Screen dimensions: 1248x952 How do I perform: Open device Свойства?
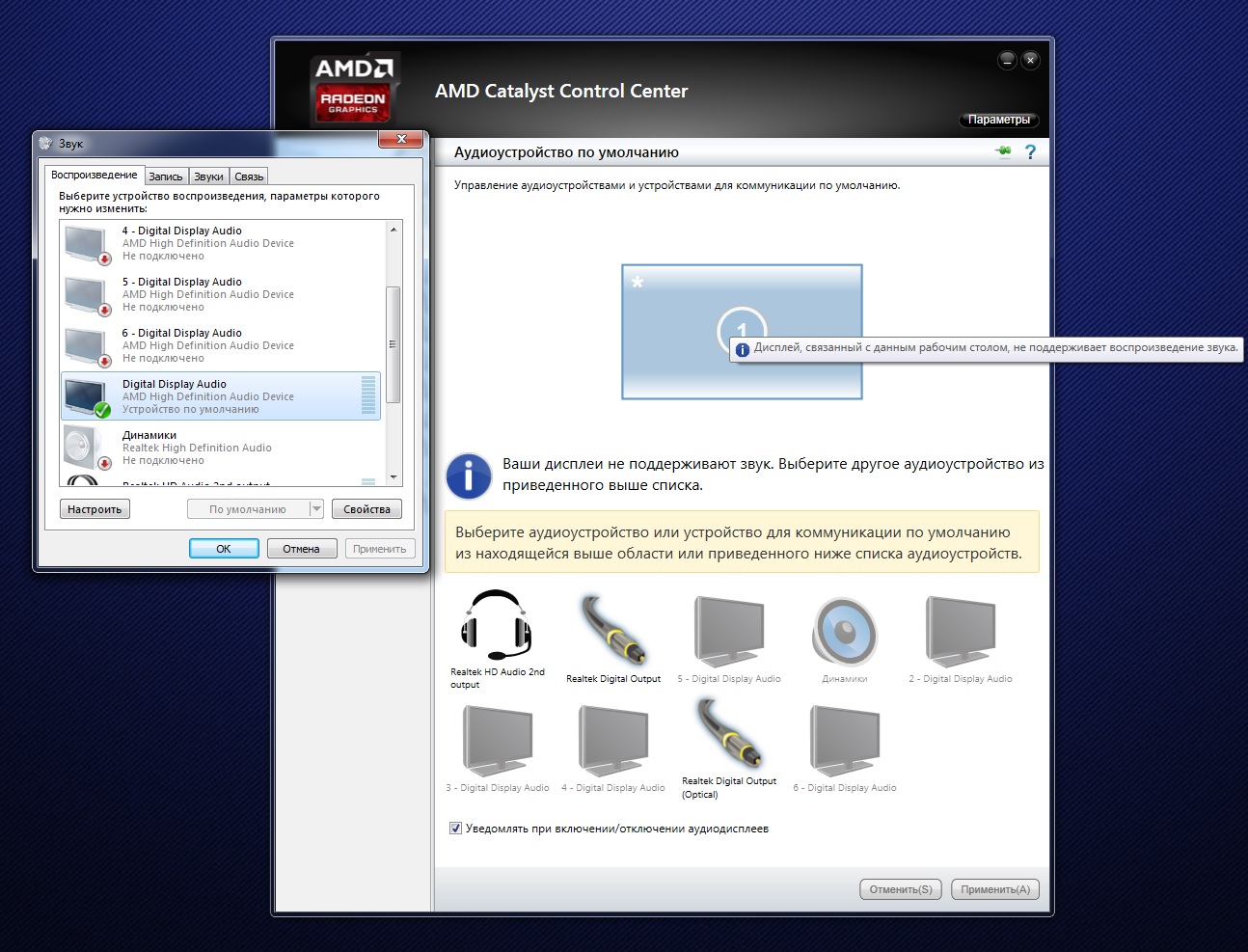click(x=366, y=509)
